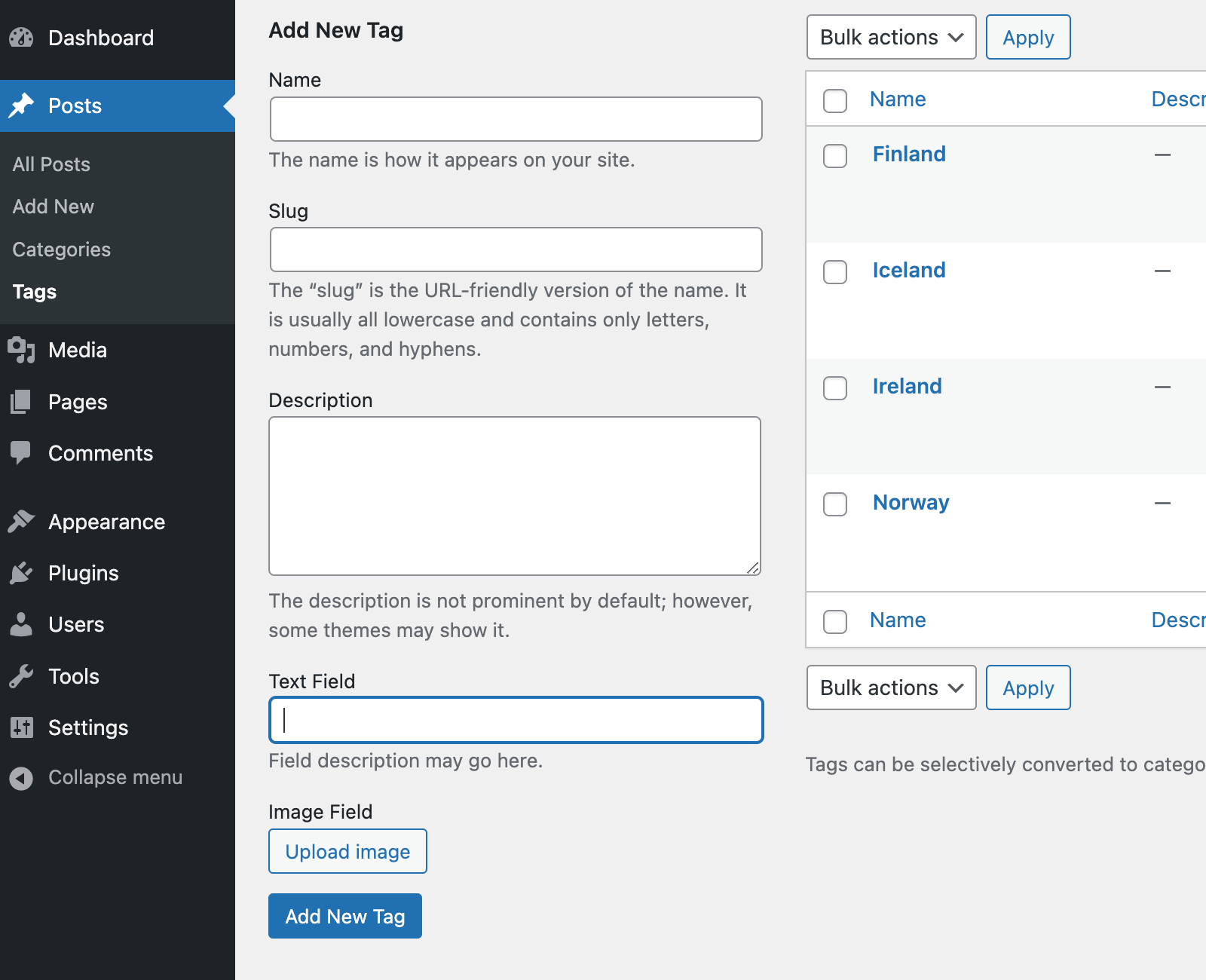1206x980 pixels.
Task: Check the Finland tag checkbox
Action: pyautogui.click(x=834, y=156)
